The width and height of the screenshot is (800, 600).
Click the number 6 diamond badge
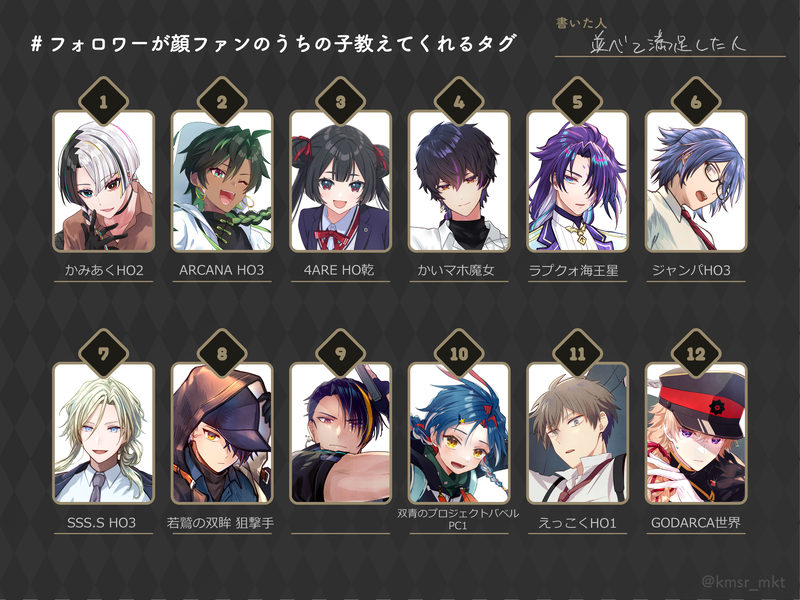696,102
